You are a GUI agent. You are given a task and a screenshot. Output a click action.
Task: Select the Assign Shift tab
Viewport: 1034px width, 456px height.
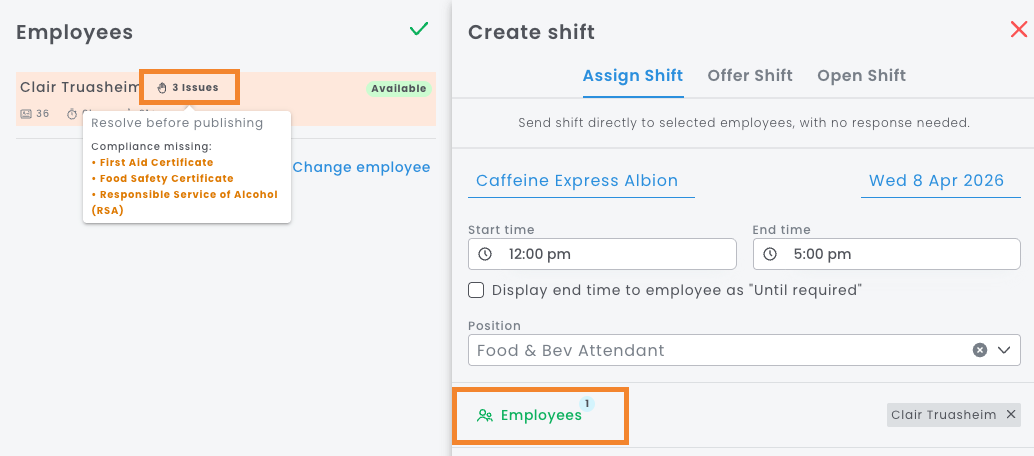[633, 76]
